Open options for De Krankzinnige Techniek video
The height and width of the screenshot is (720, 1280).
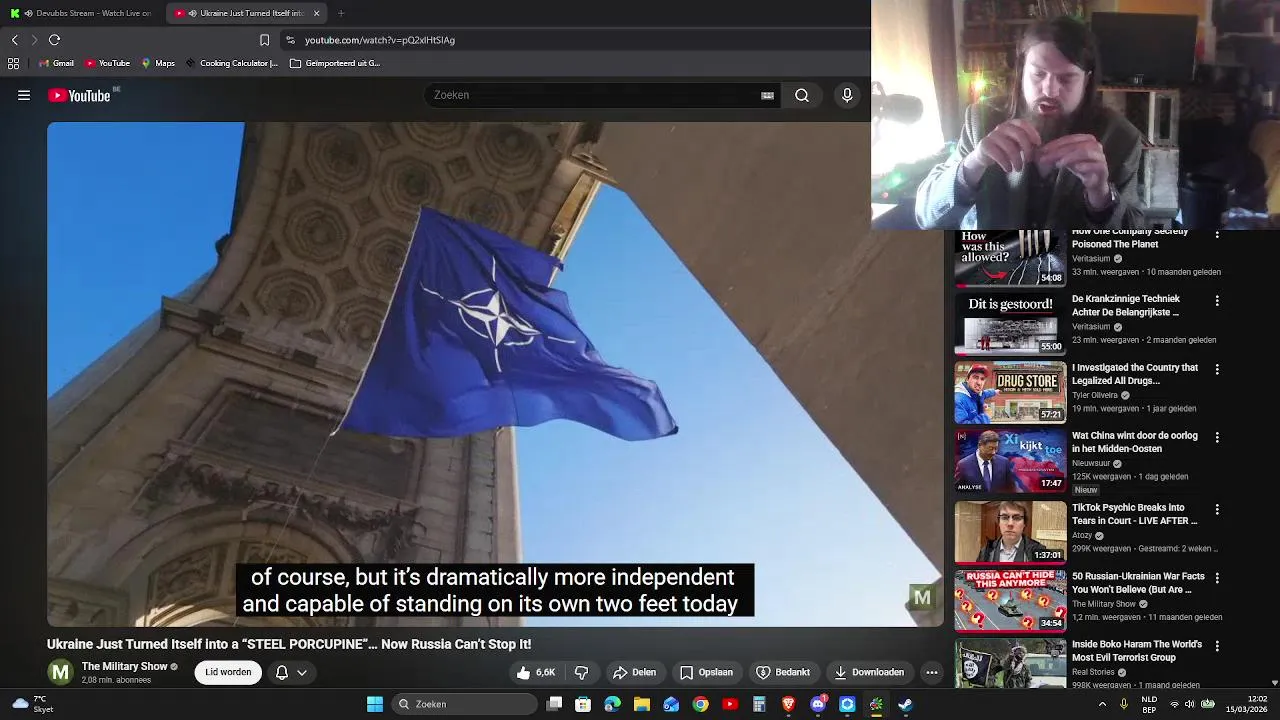1217,300
